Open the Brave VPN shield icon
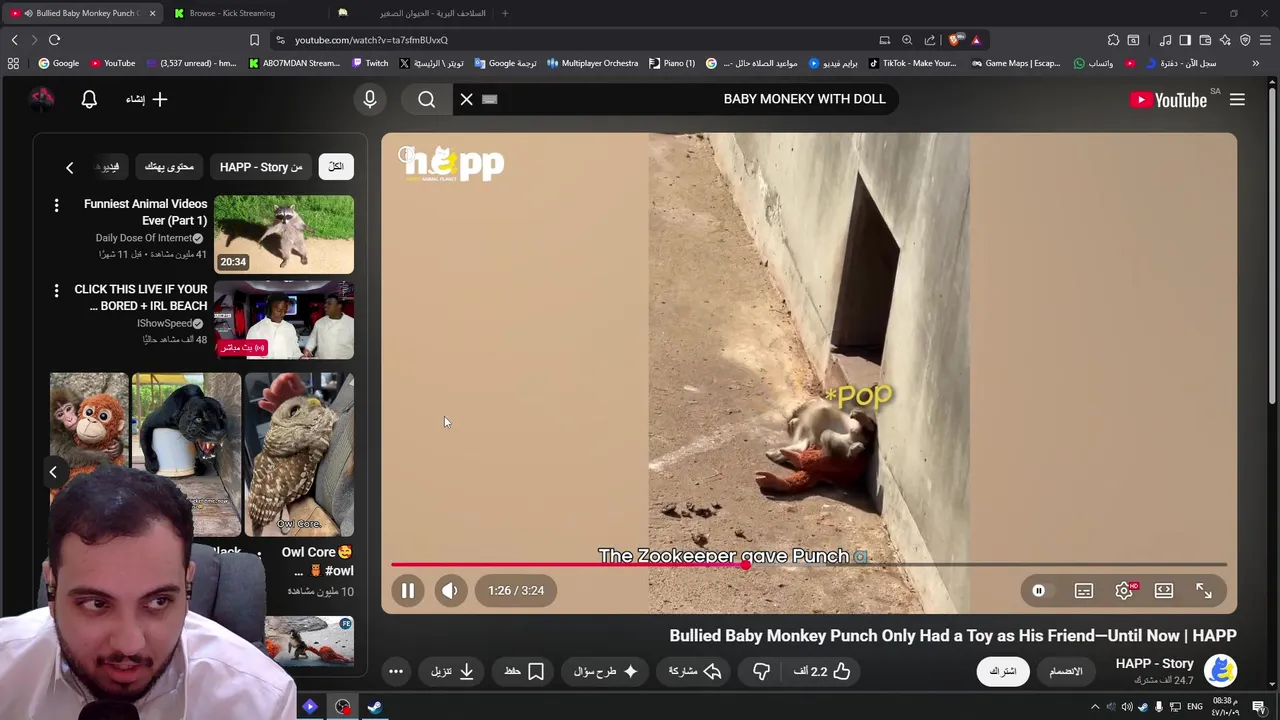 pos(1245,40)
